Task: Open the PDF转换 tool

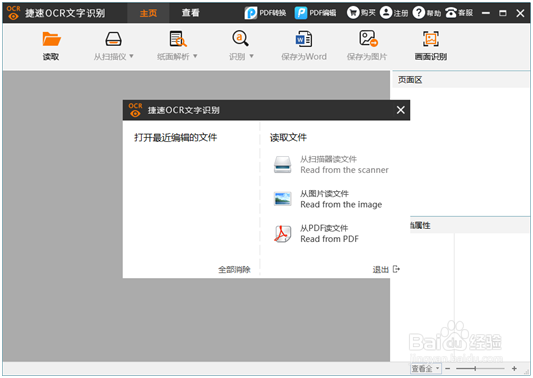Action: point(265,13)
